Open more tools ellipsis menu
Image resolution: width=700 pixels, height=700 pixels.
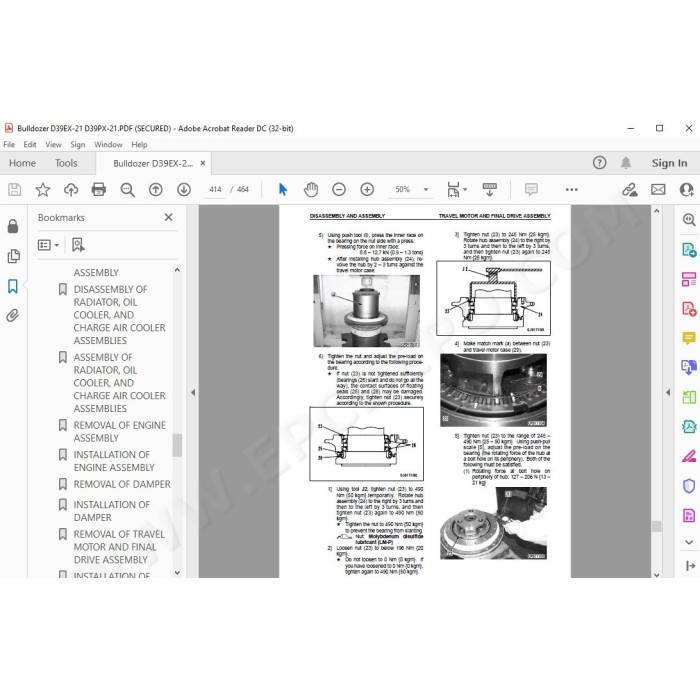[571, 190]
